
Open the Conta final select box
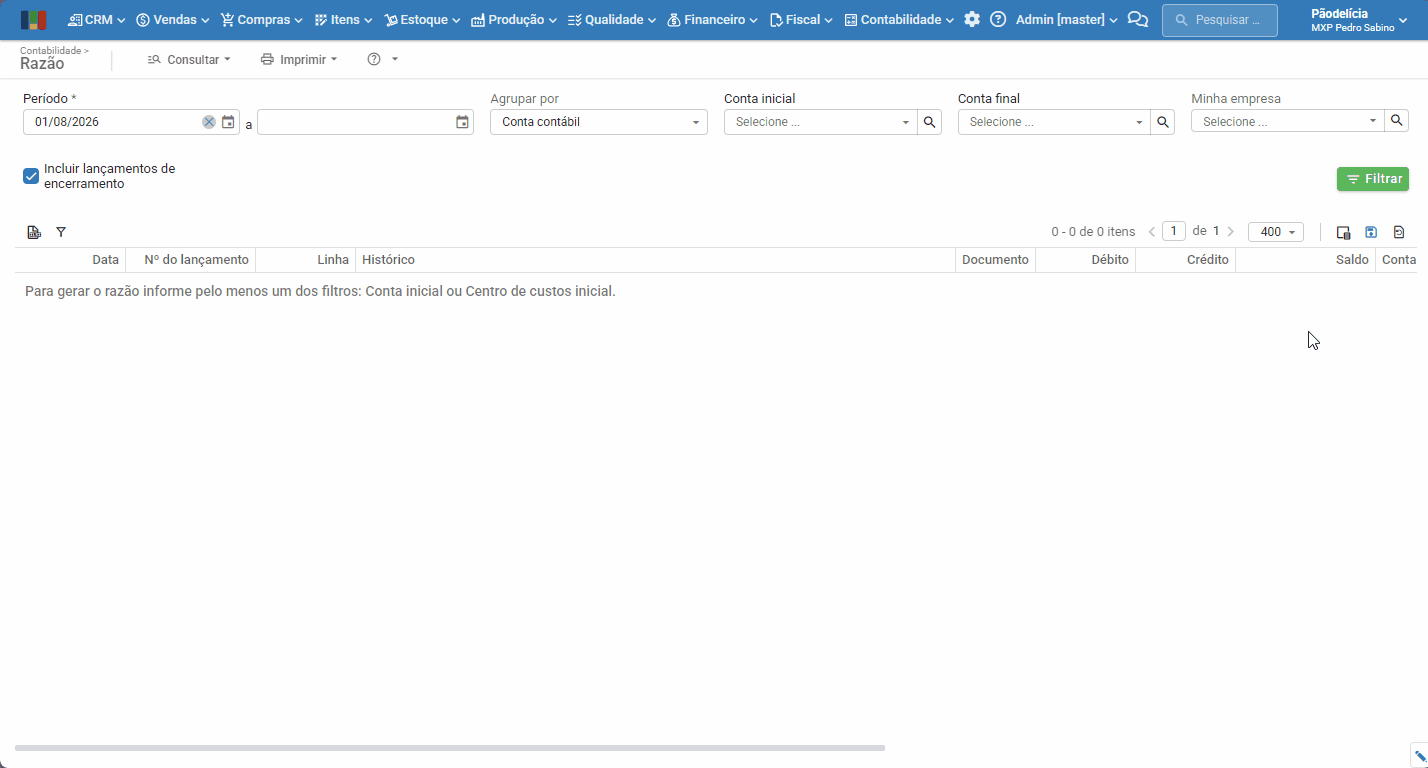point(1054,122)
